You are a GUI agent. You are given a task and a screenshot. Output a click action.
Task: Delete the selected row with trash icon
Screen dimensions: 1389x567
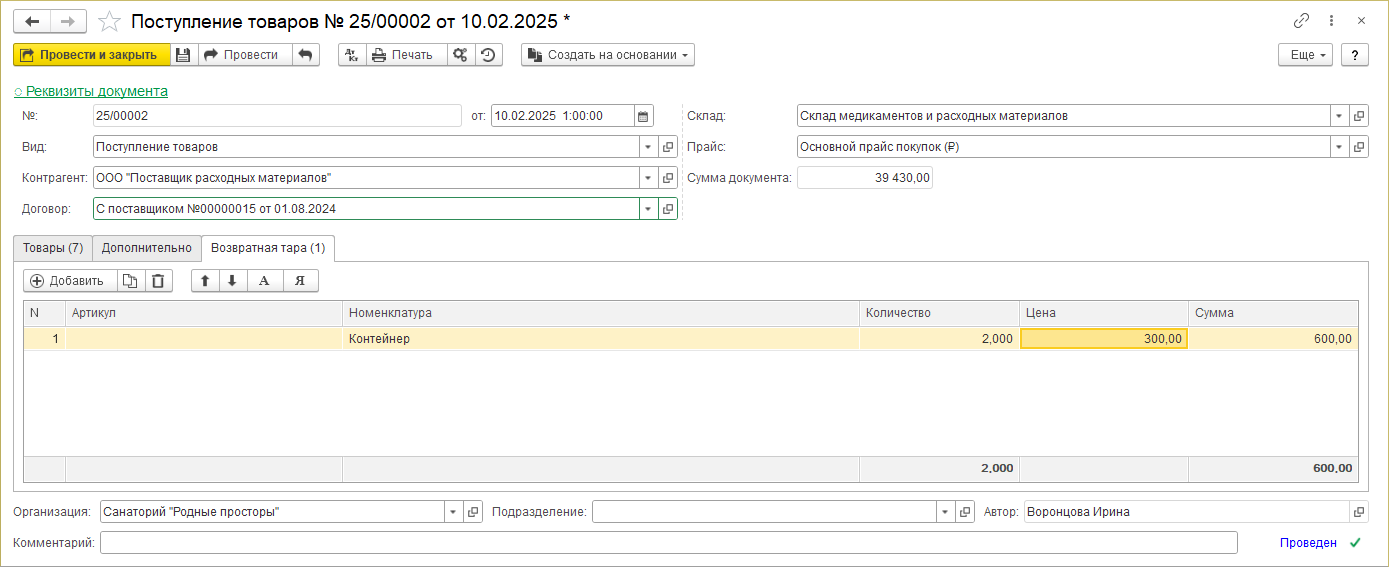click(158, 281)
